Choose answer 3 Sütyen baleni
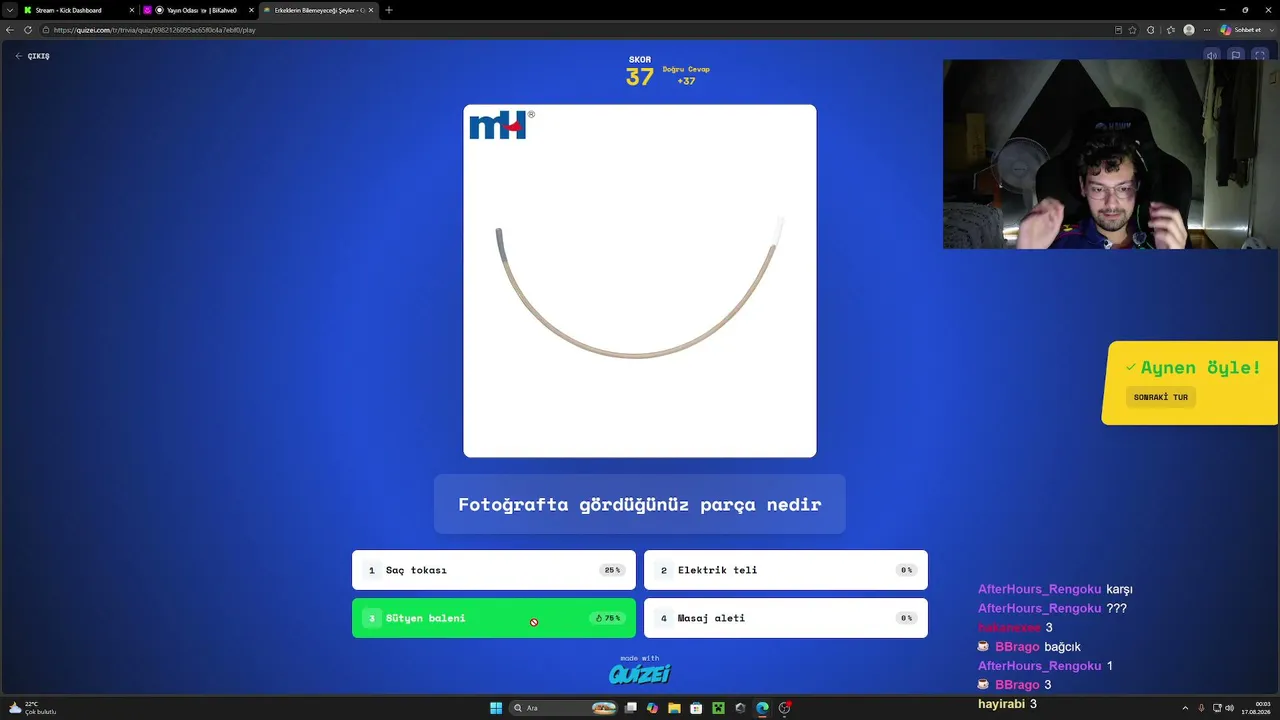The width and height of the screenshot is (1280, 720). (x=494, y=618)
